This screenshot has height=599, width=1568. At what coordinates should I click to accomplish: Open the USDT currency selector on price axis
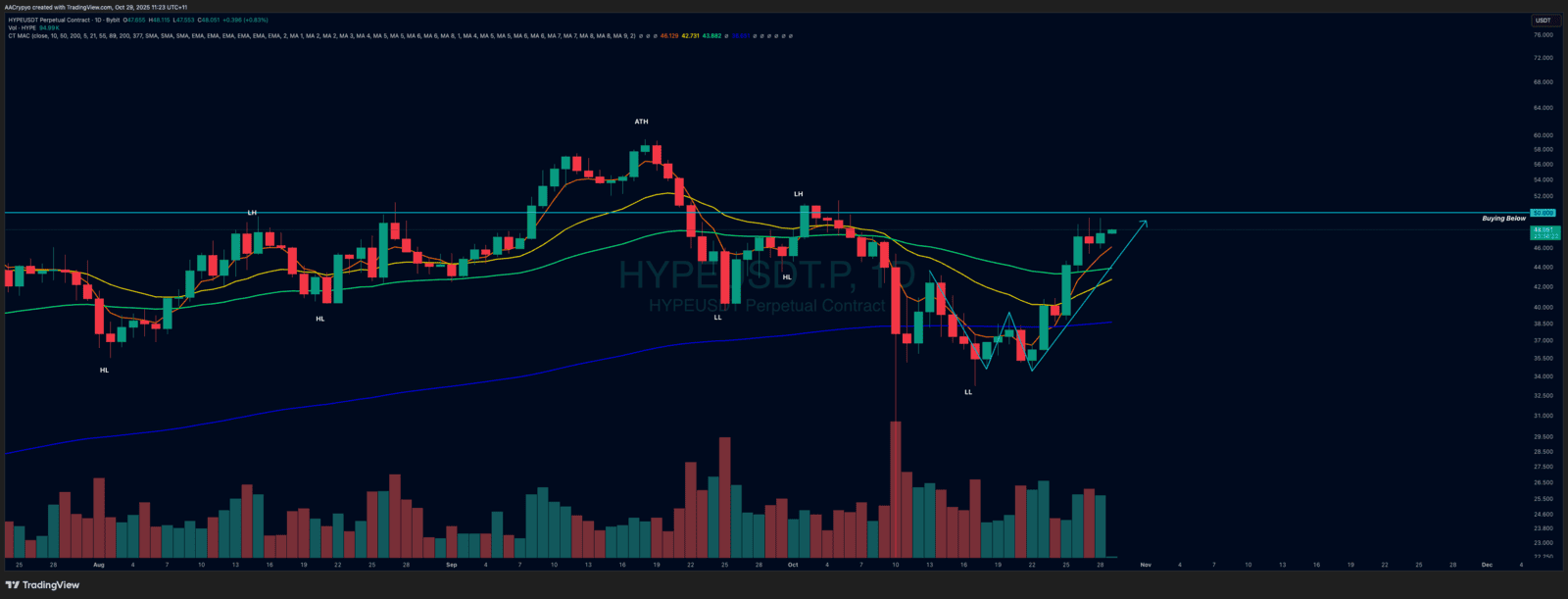click(1543, 21)
